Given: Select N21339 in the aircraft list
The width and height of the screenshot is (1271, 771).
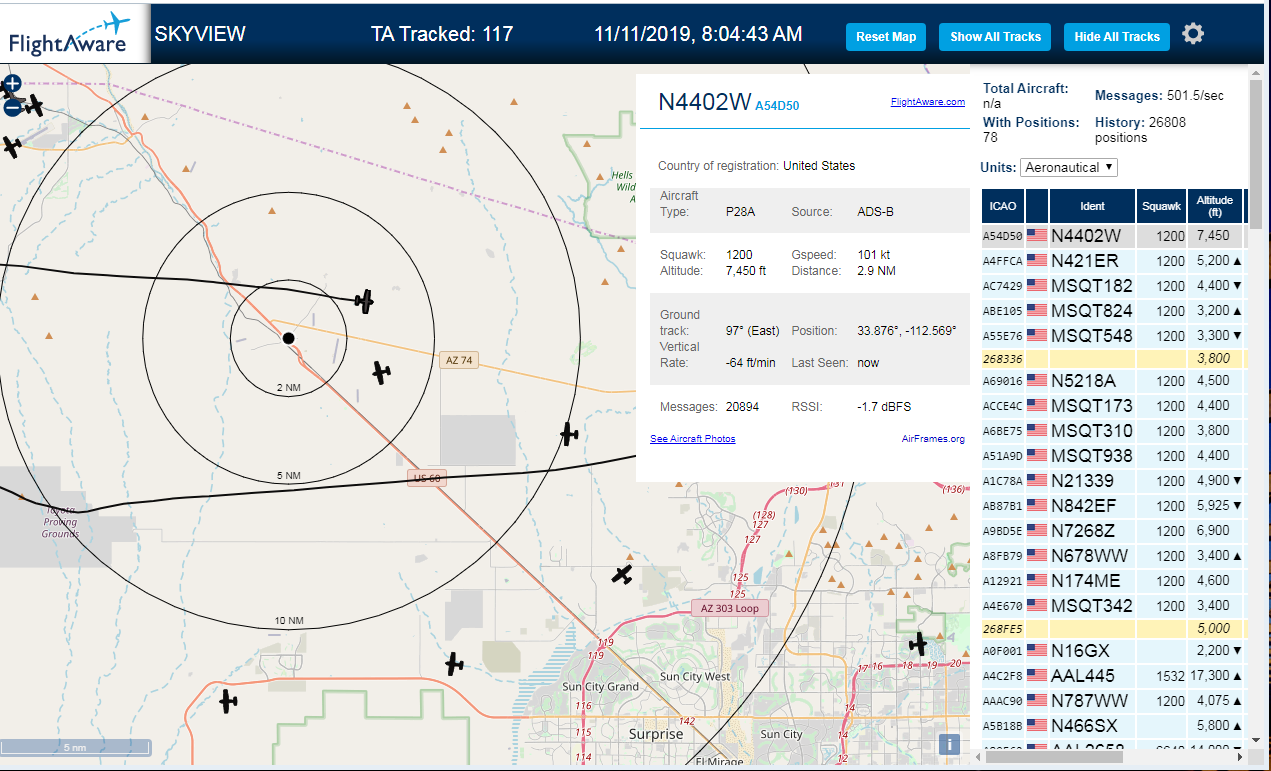Looking at the screenshot, I should 1113,481.
